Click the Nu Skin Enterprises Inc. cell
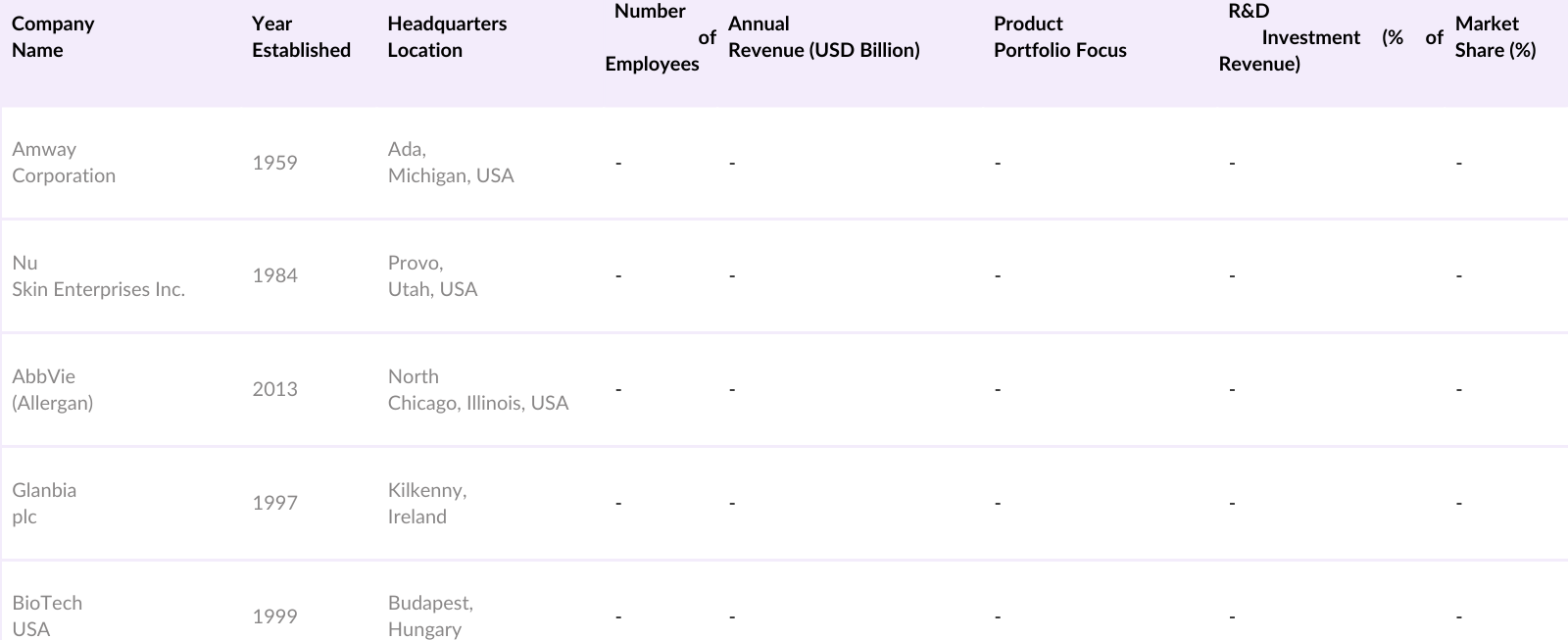The image size is (1568, 640). [x=98, y=276]
